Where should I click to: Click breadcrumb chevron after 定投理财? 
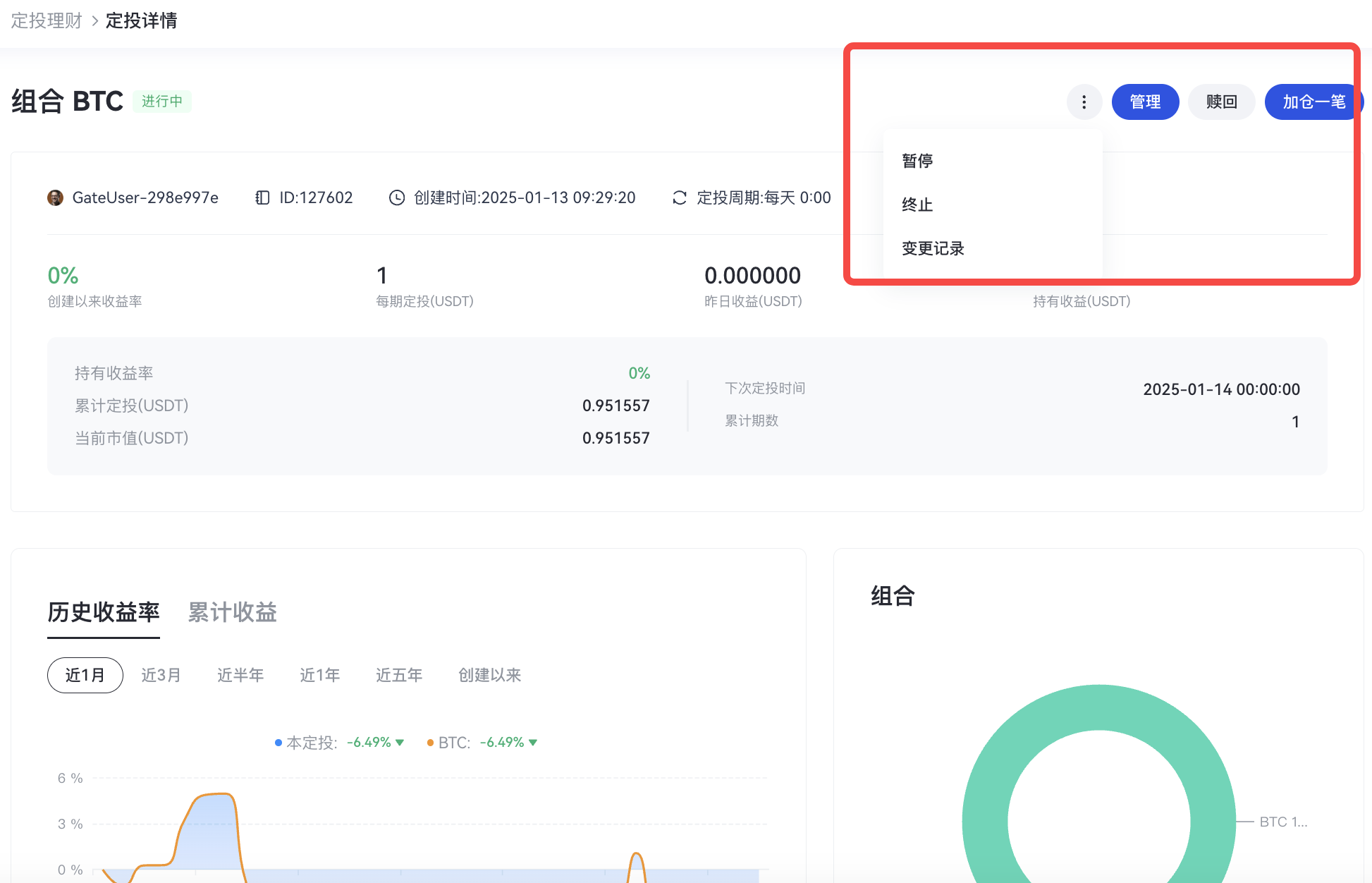tap(94, 21)
